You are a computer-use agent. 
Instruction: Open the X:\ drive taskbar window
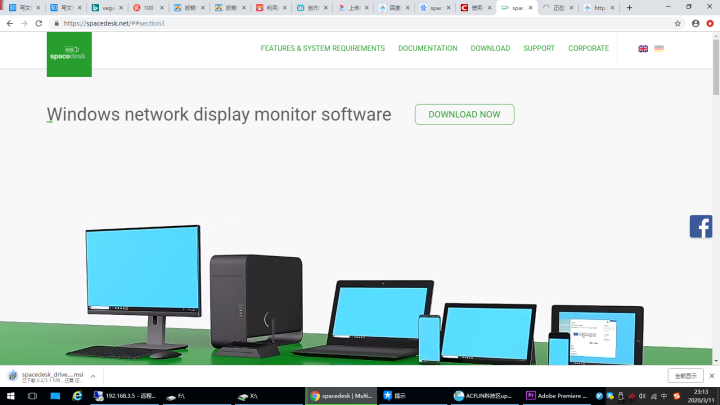(x=270, y=396)
